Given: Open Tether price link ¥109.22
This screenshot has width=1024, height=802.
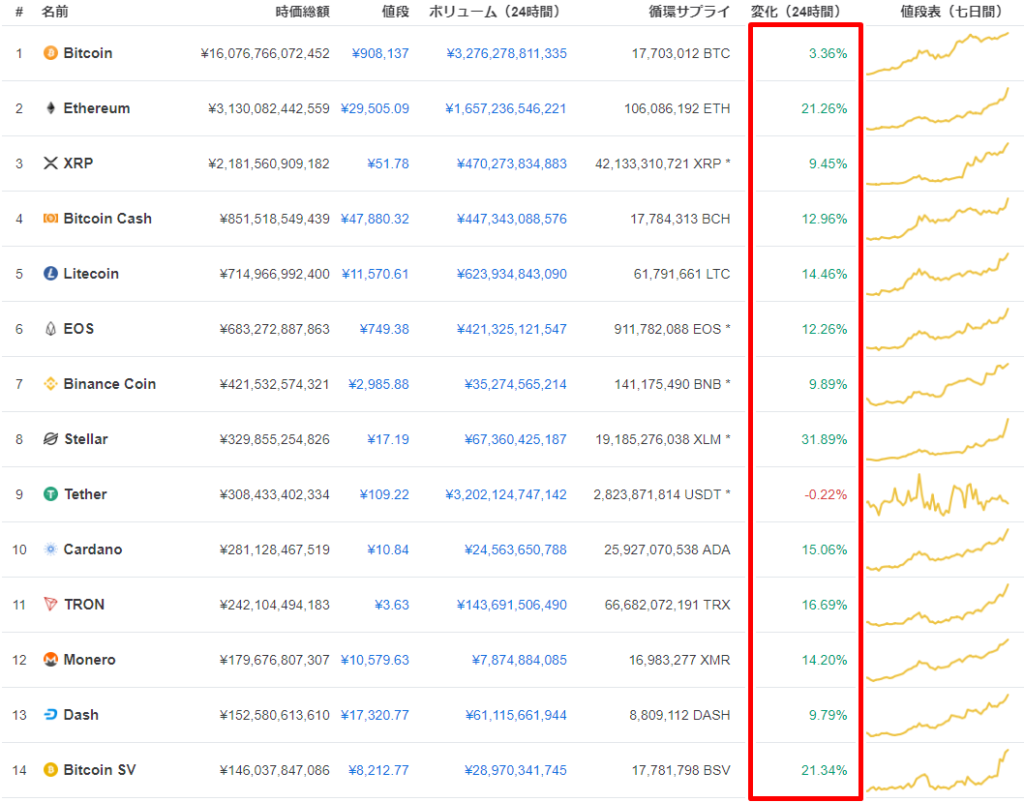Looking at the screenshot, I should tap(384, 495).
